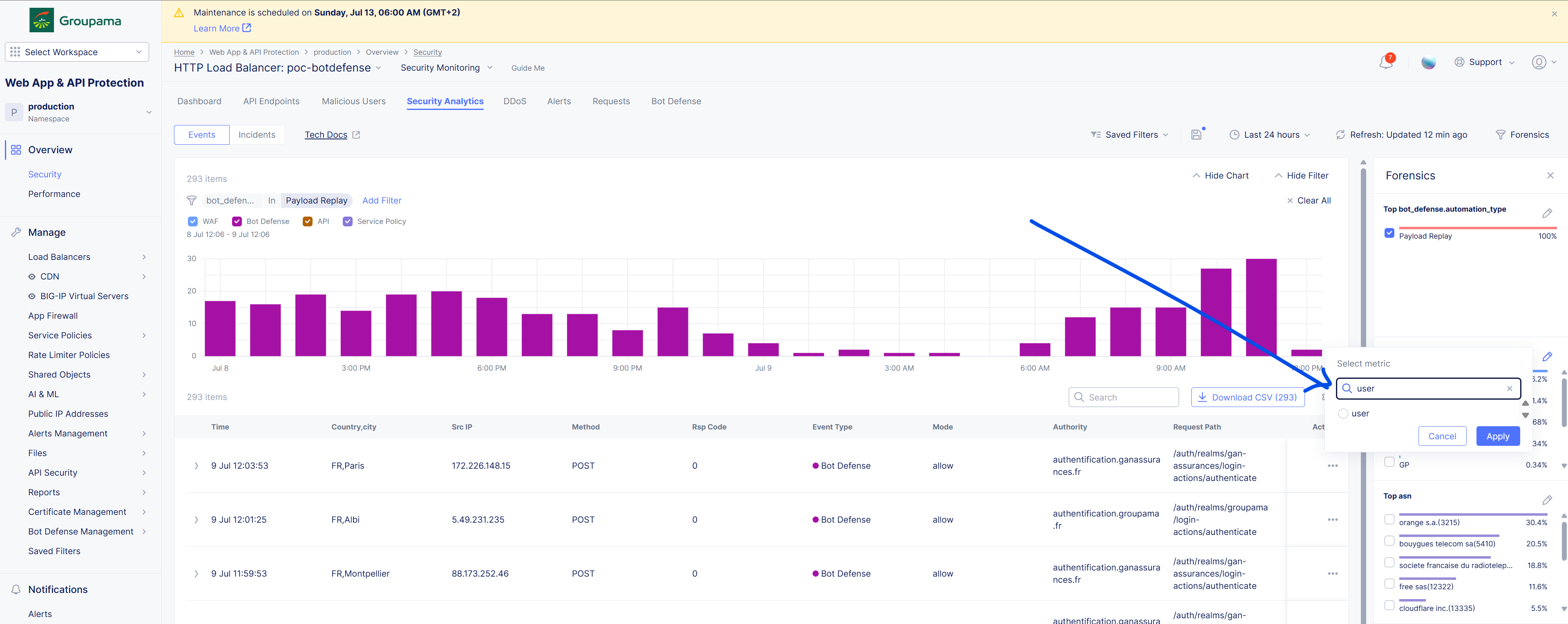
Task: Check the bouygues telecom sa(5410) checkbox
Action: click(x=1389, y=541)
